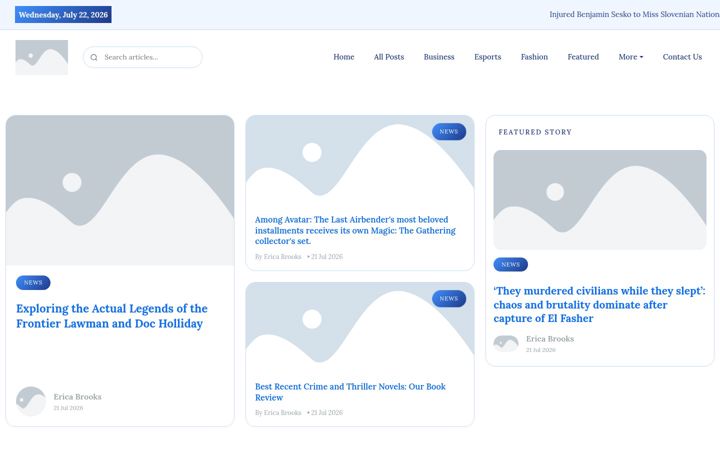Image resolution: width=720 pixels, height=450 pixels.
Task: Open Erica Brooks profile on Lawman card
Action: 77,397
